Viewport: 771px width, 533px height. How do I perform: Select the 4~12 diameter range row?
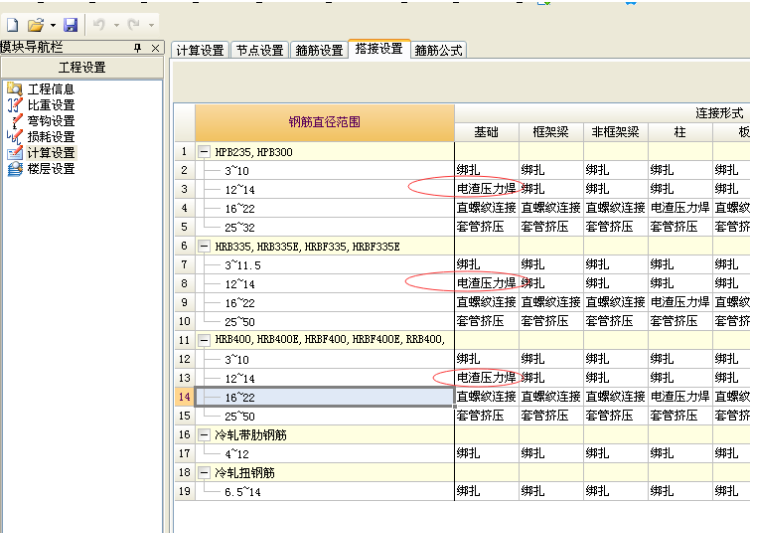tap(325, 453)
